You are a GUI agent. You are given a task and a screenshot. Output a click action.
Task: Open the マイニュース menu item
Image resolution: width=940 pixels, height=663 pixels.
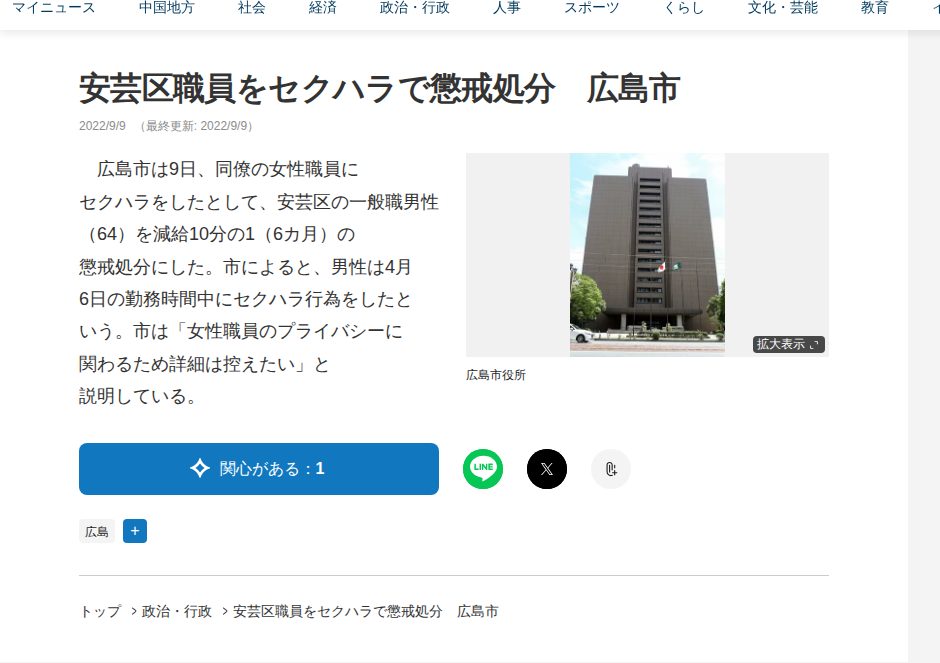pos(53,8)
